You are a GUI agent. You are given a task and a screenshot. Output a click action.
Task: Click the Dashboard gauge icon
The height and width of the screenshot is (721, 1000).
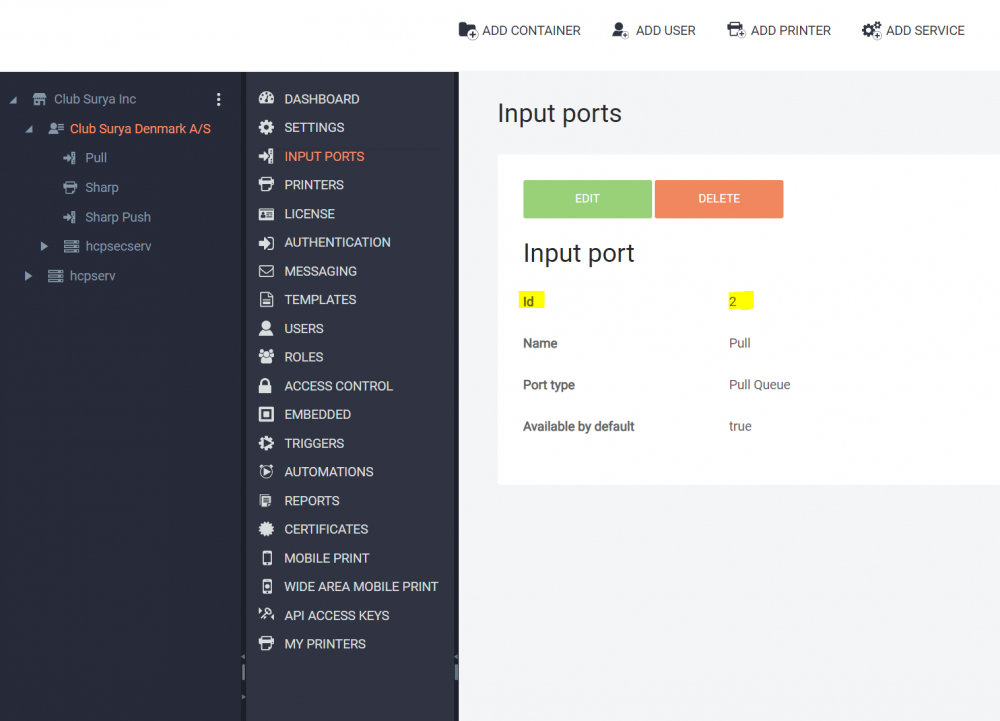point(266,99)
